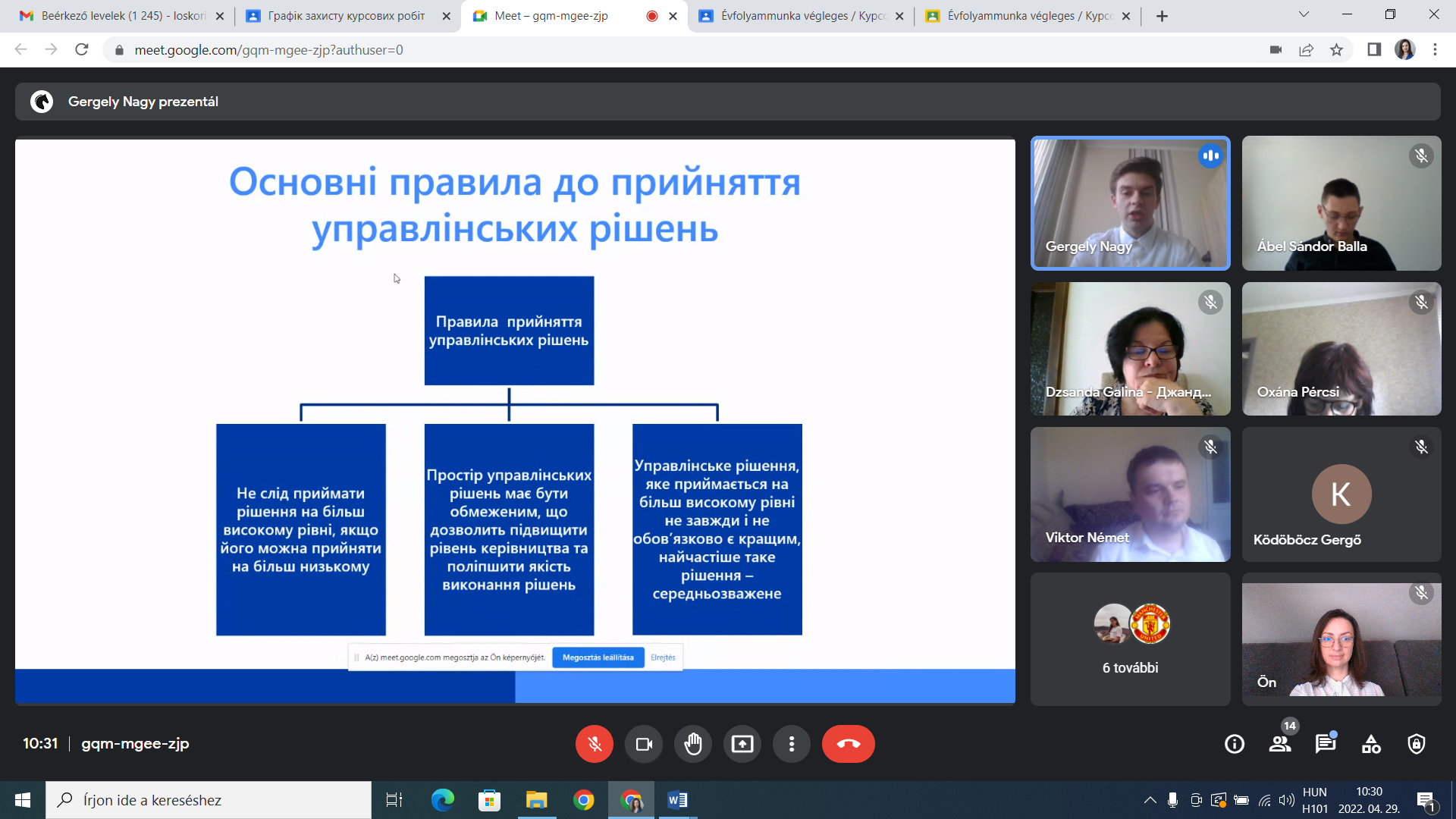Show hidden icons arrow in system tray
This screenshot has height=819, width=1456.
pos(1150,800)
